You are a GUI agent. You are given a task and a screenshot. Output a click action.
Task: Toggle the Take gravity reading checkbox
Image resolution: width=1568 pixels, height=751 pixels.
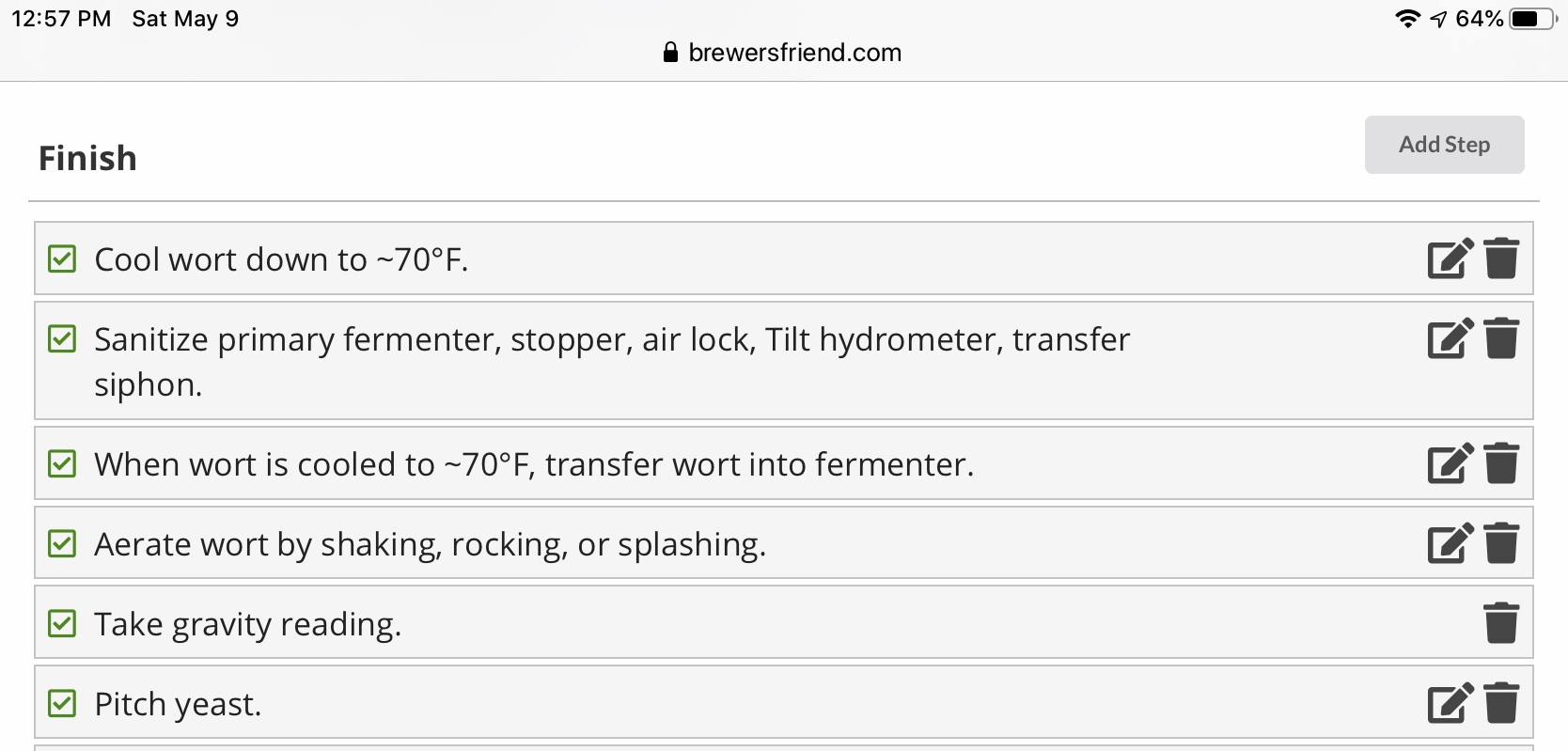(62, 623)
